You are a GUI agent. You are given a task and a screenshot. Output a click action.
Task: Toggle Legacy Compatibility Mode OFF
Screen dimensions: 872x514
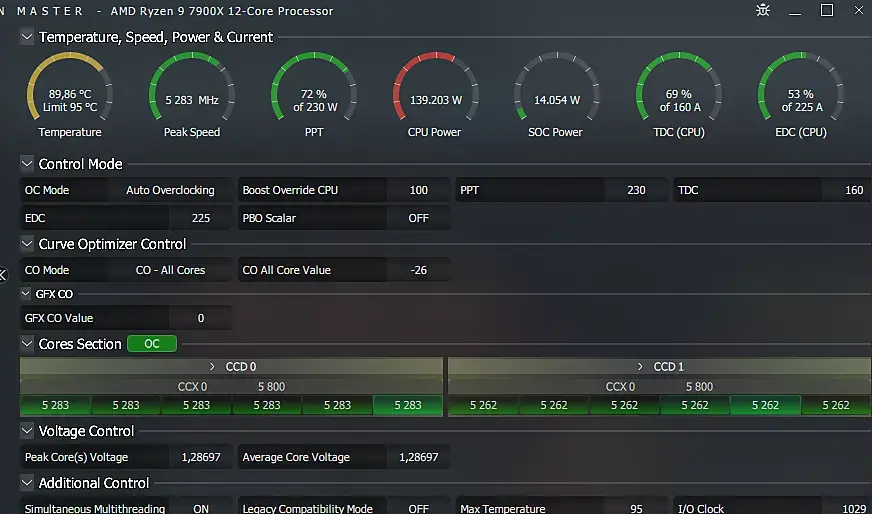coord(418,507)
